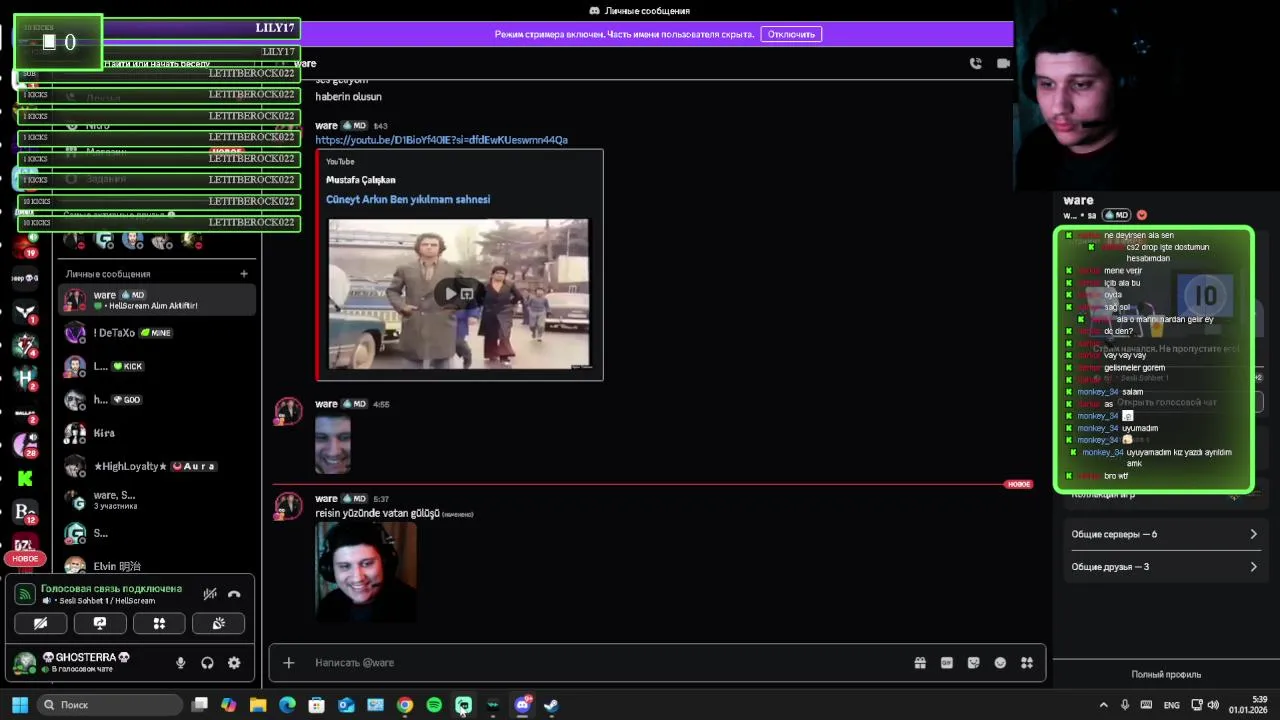Open the emoji picker
This screenshot has height=720, width=1280.
point(1000,662)
